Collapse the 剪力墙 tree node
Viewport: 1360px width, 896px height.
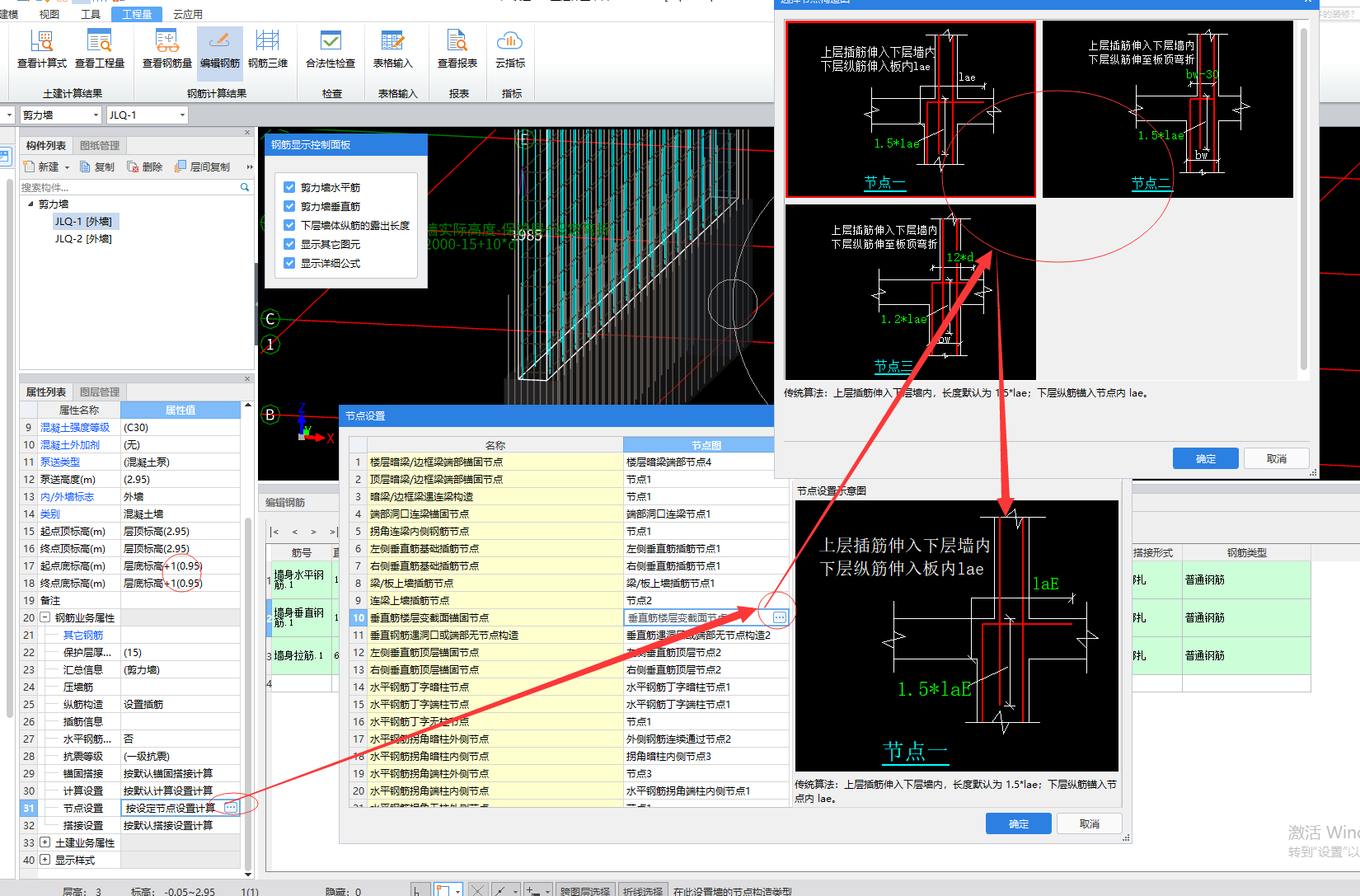(30, 204)
